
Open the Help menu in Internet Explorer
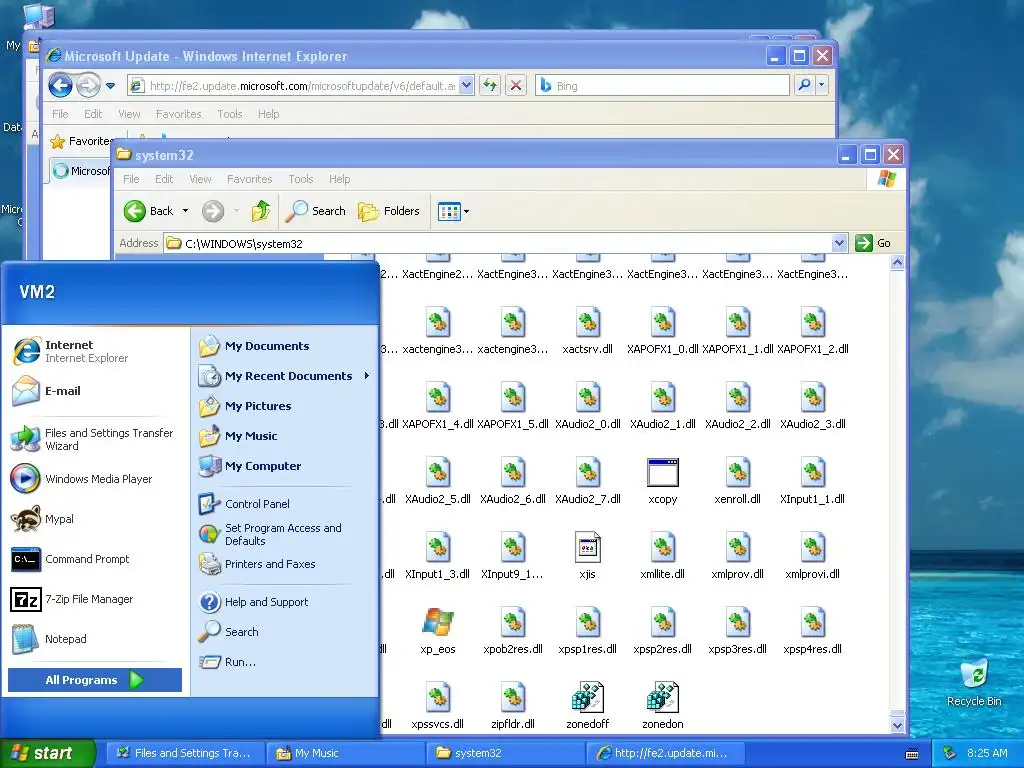coord(268,114)
